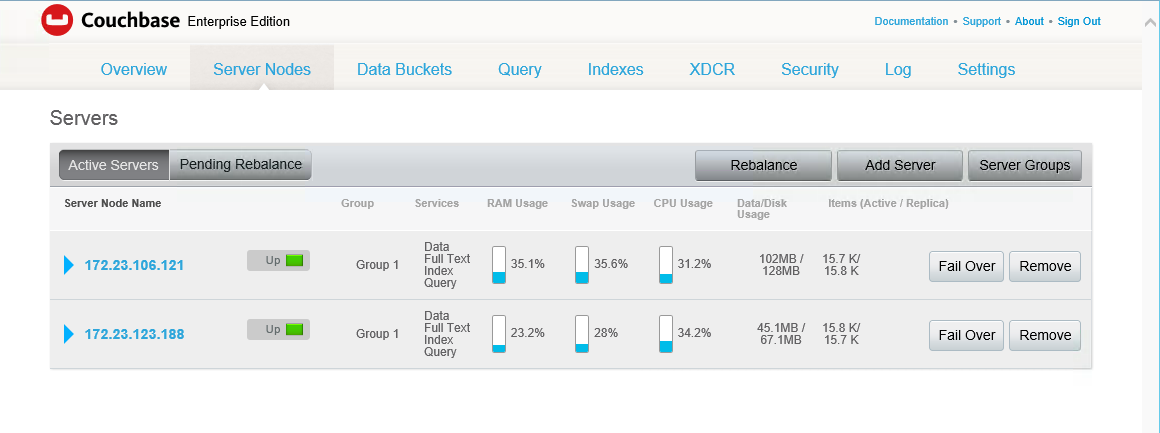1160x433 pixels.
Task: Open the Documentation link
Action: coord(911,21)
